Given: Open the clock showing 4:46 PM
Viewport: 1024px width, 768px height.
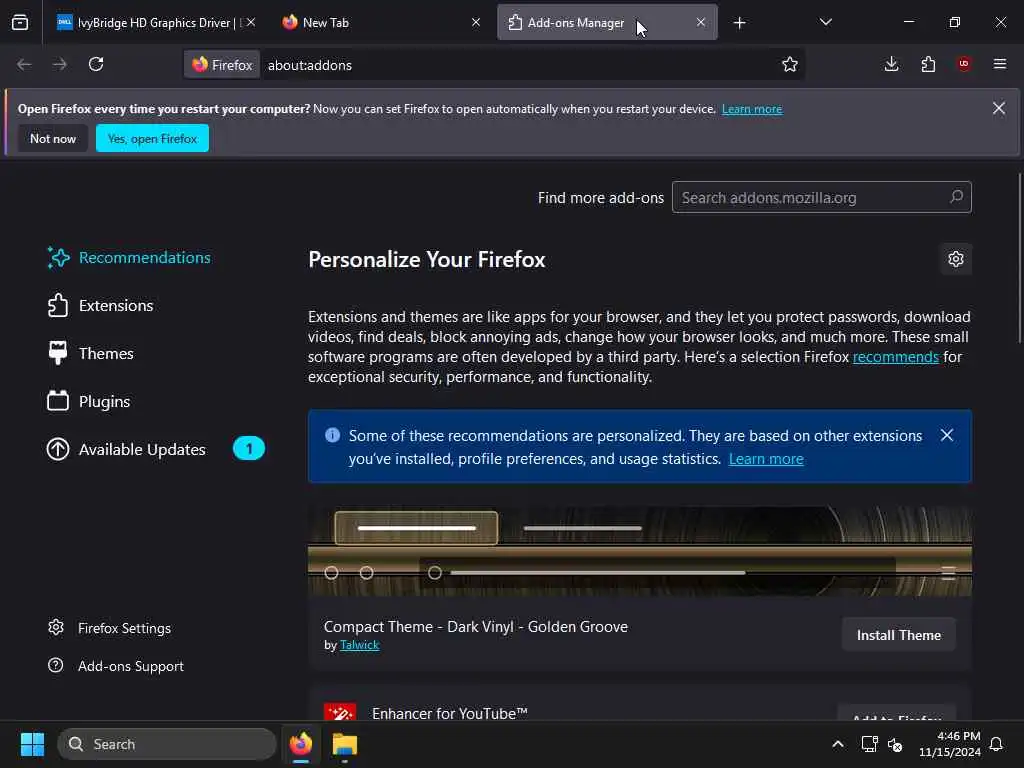Looking at the screenshot, I should pos(950,744).
